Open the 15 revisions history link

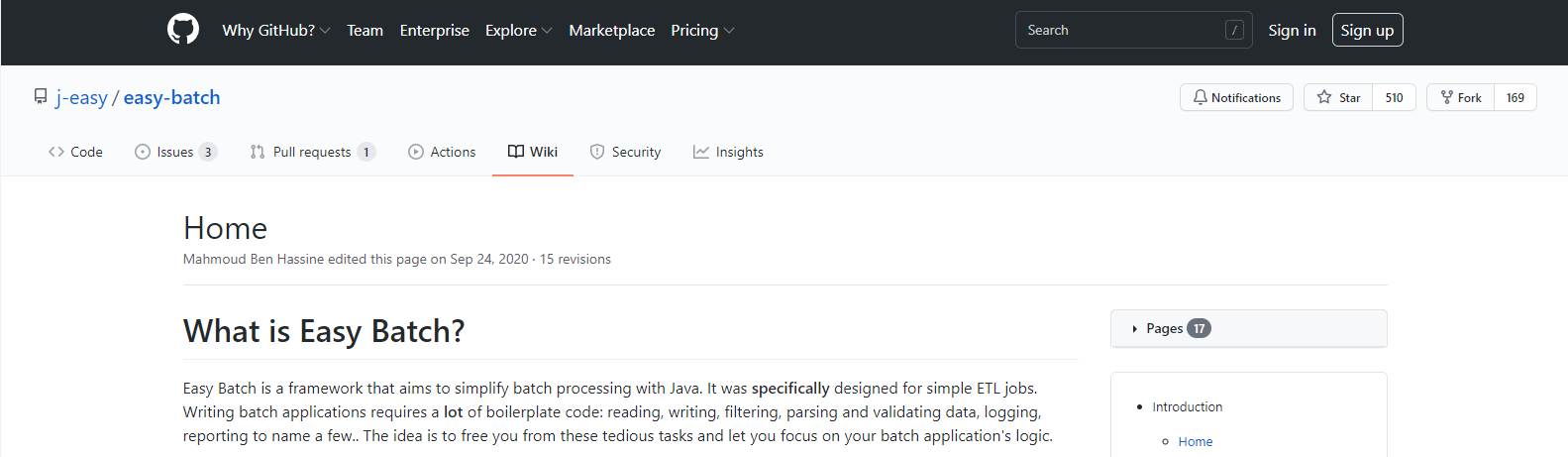(575, 259)
